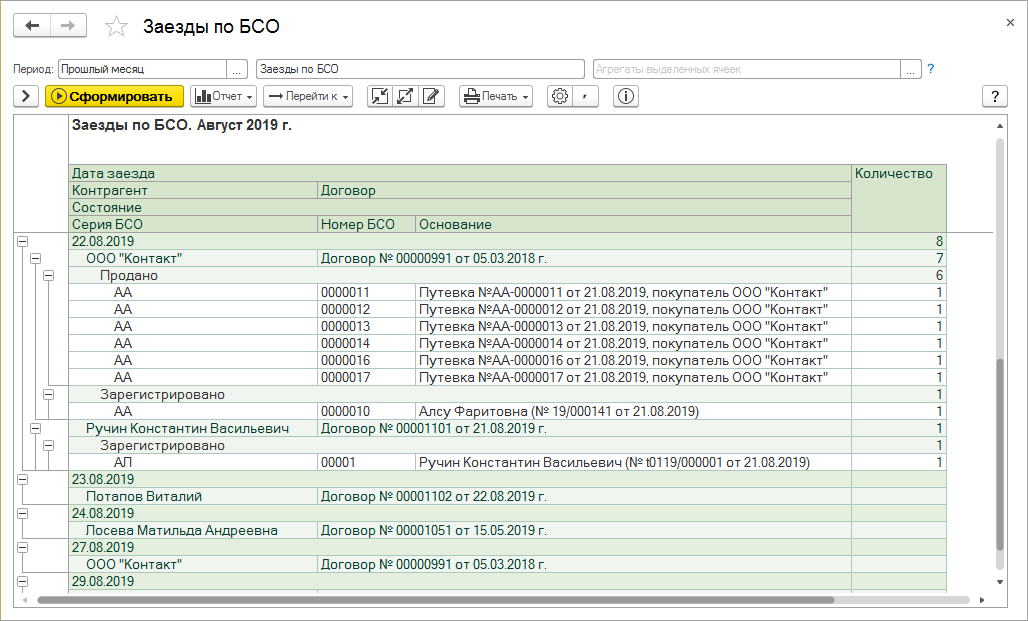Collapse the Ручин Константин Васильевич group
The image size is (1028, 621).
(x=35, y=428)
